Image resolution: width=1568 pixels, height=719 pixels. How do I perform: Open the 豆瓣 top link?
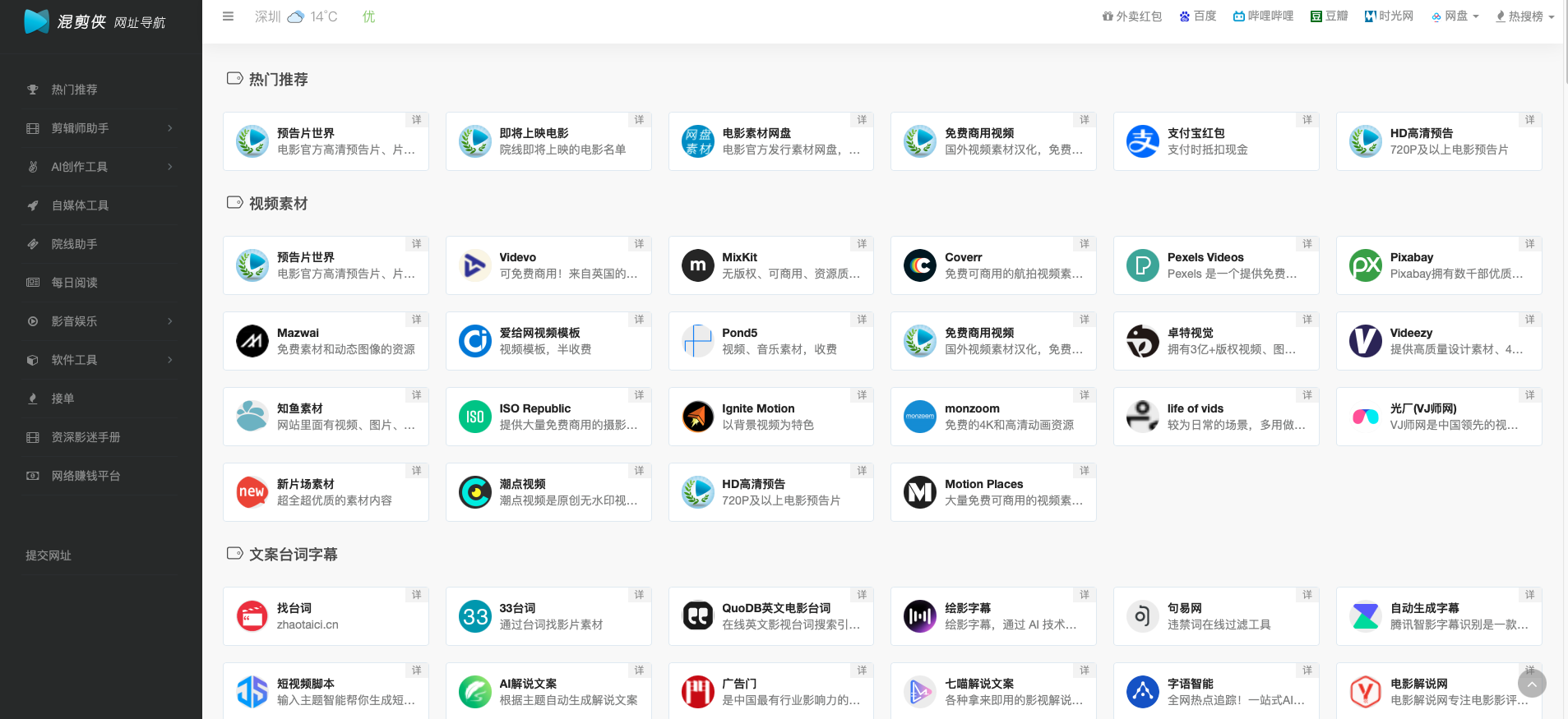pyautogui.click(x=1330, y=16)
